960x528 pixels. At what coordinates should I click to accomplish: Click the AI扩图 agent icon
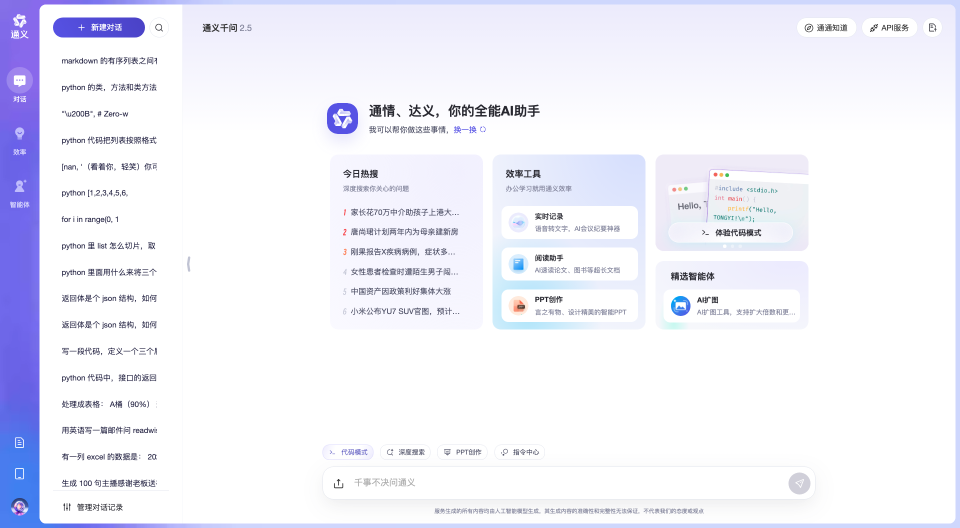click(680, 306)
